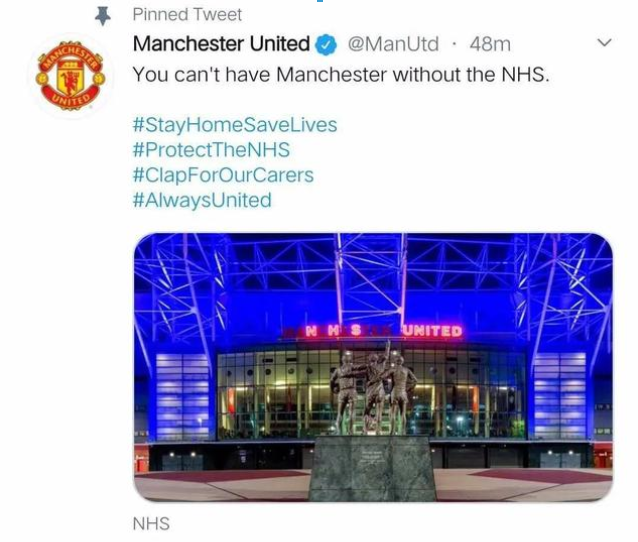
Task: Click the red UNITED sign in photo
Action: tap(433, 331)
